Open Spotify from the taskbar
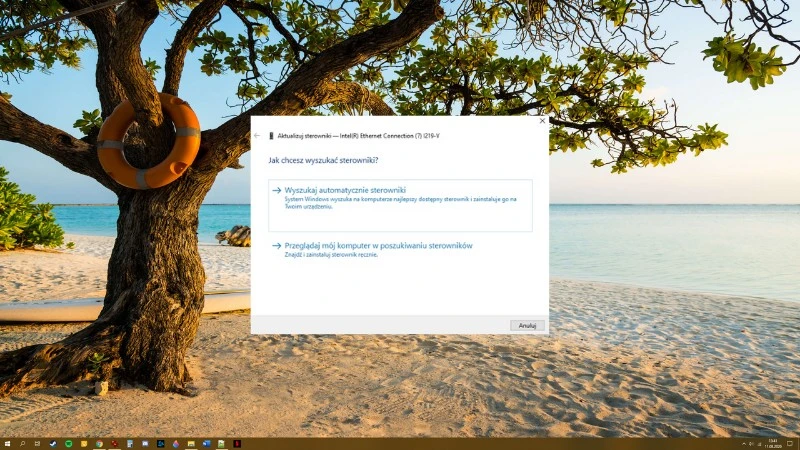This screenshot has height=450, width=800. [68, 444]
